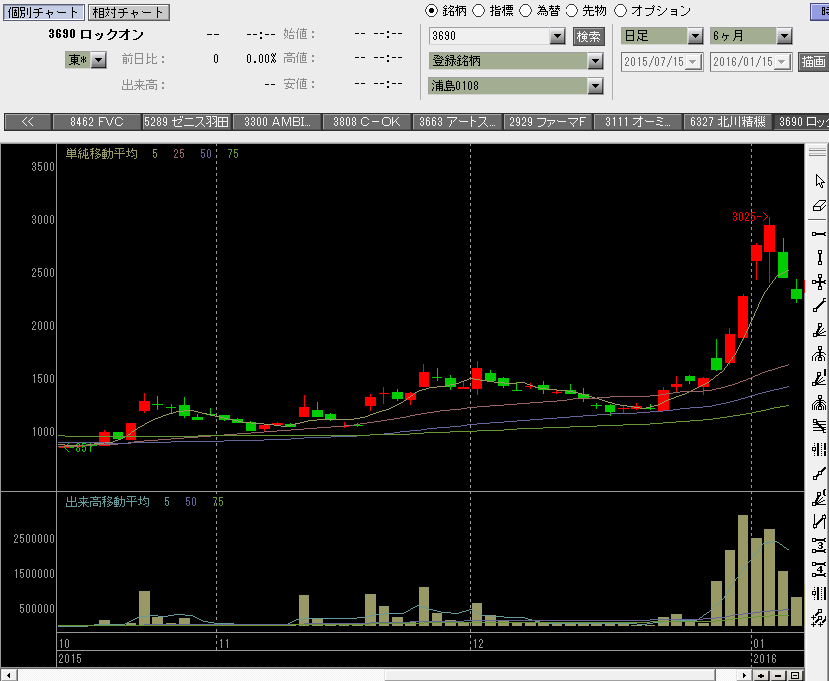Click the 3025 high price marker

[750, 216]
